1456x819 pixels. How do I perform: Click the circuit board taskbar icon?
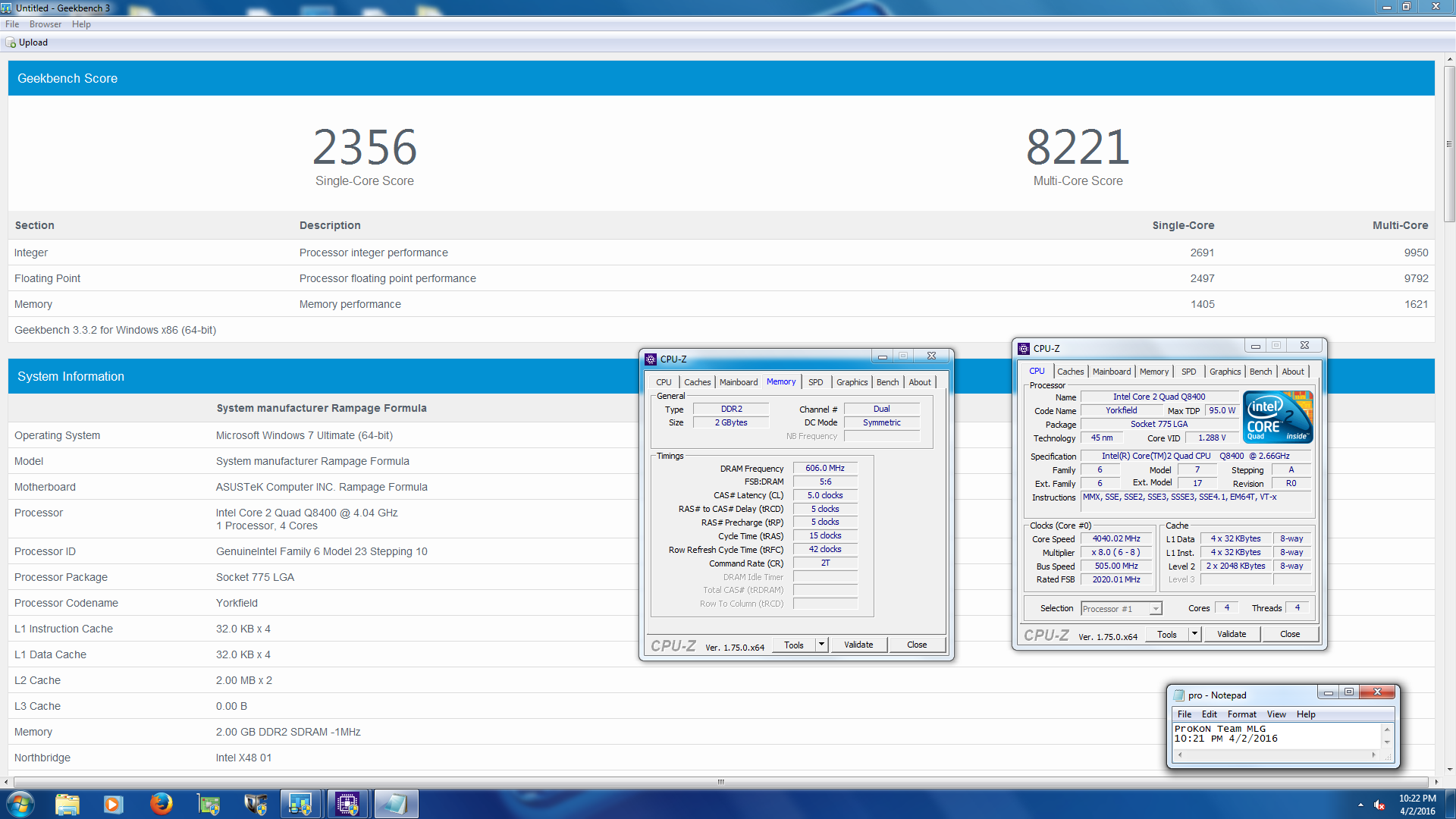click(208, 804)
